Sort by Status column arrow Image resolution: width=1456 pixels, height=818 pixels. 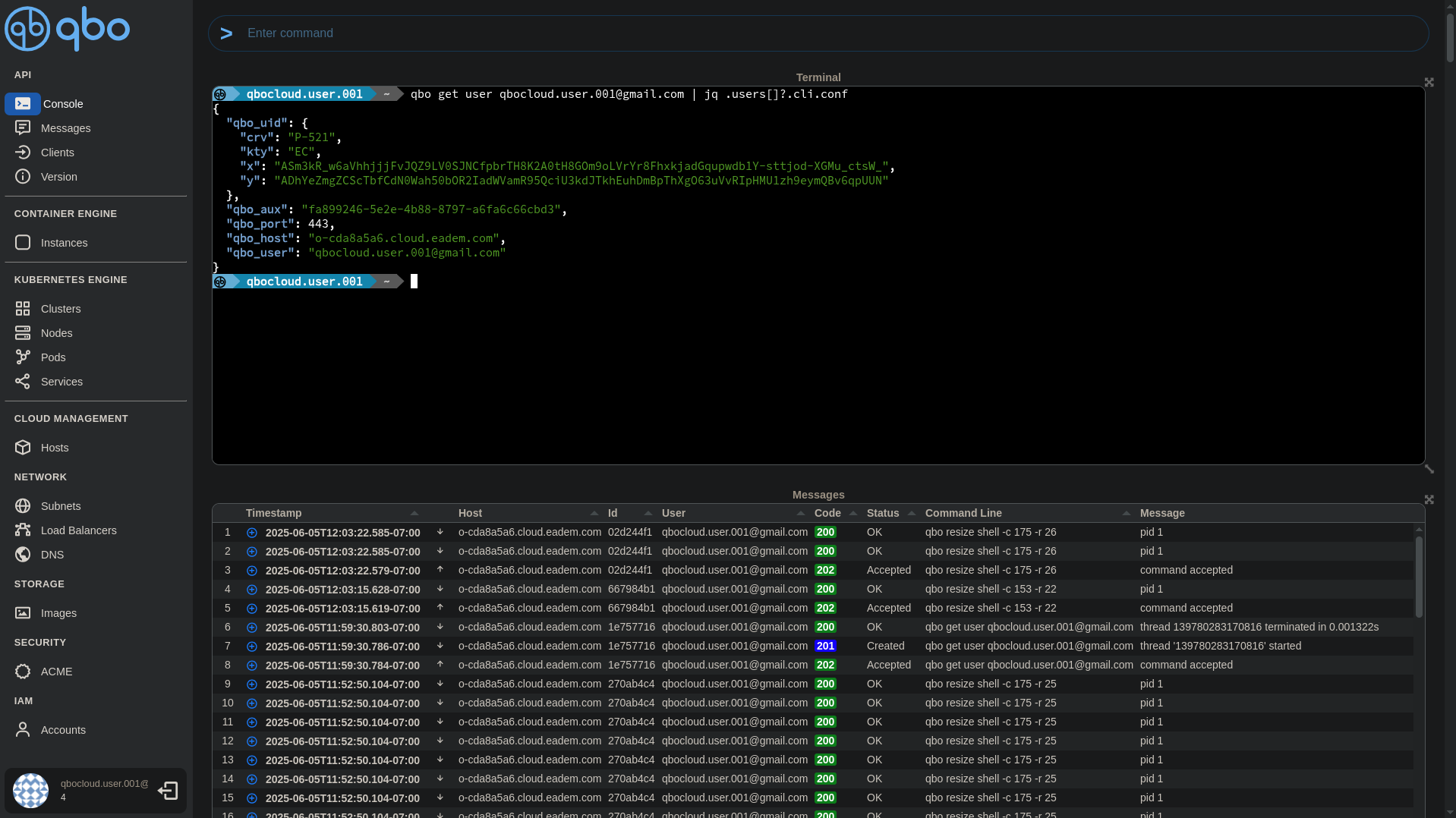click(x=912, y=513)
